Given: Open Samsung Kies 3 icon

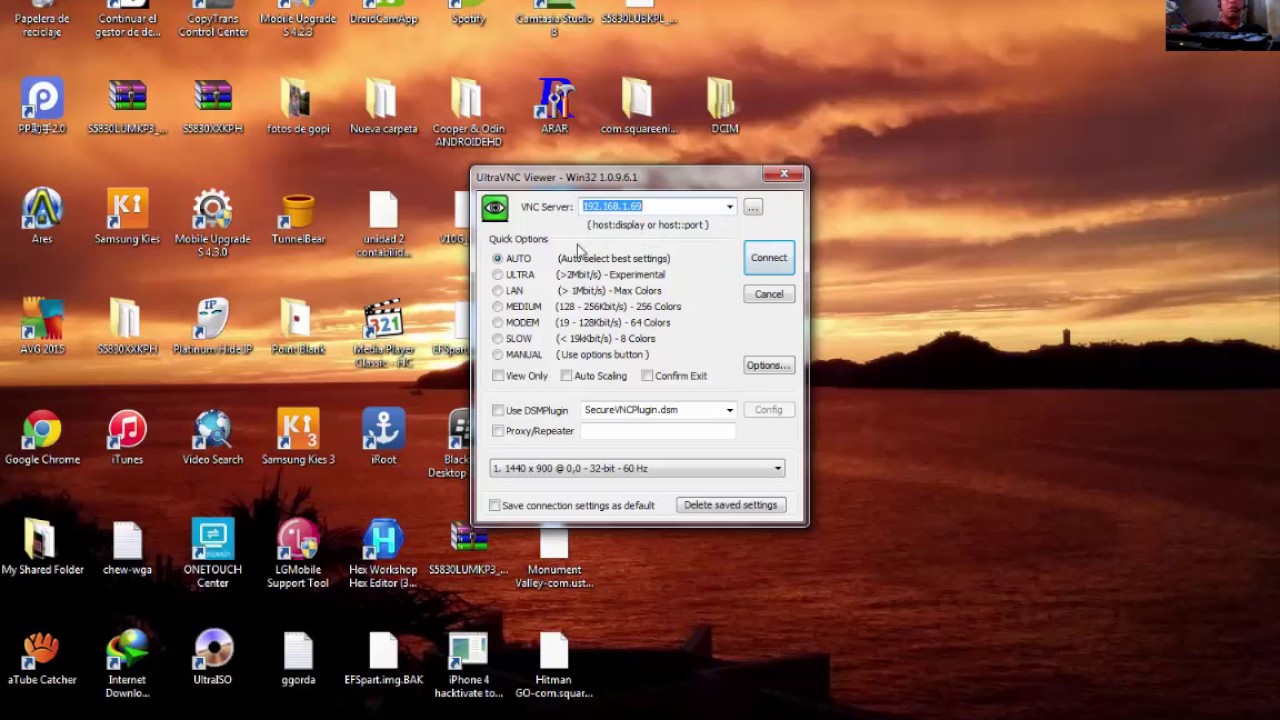Looking at the screenshot, I should pos(298,436).
